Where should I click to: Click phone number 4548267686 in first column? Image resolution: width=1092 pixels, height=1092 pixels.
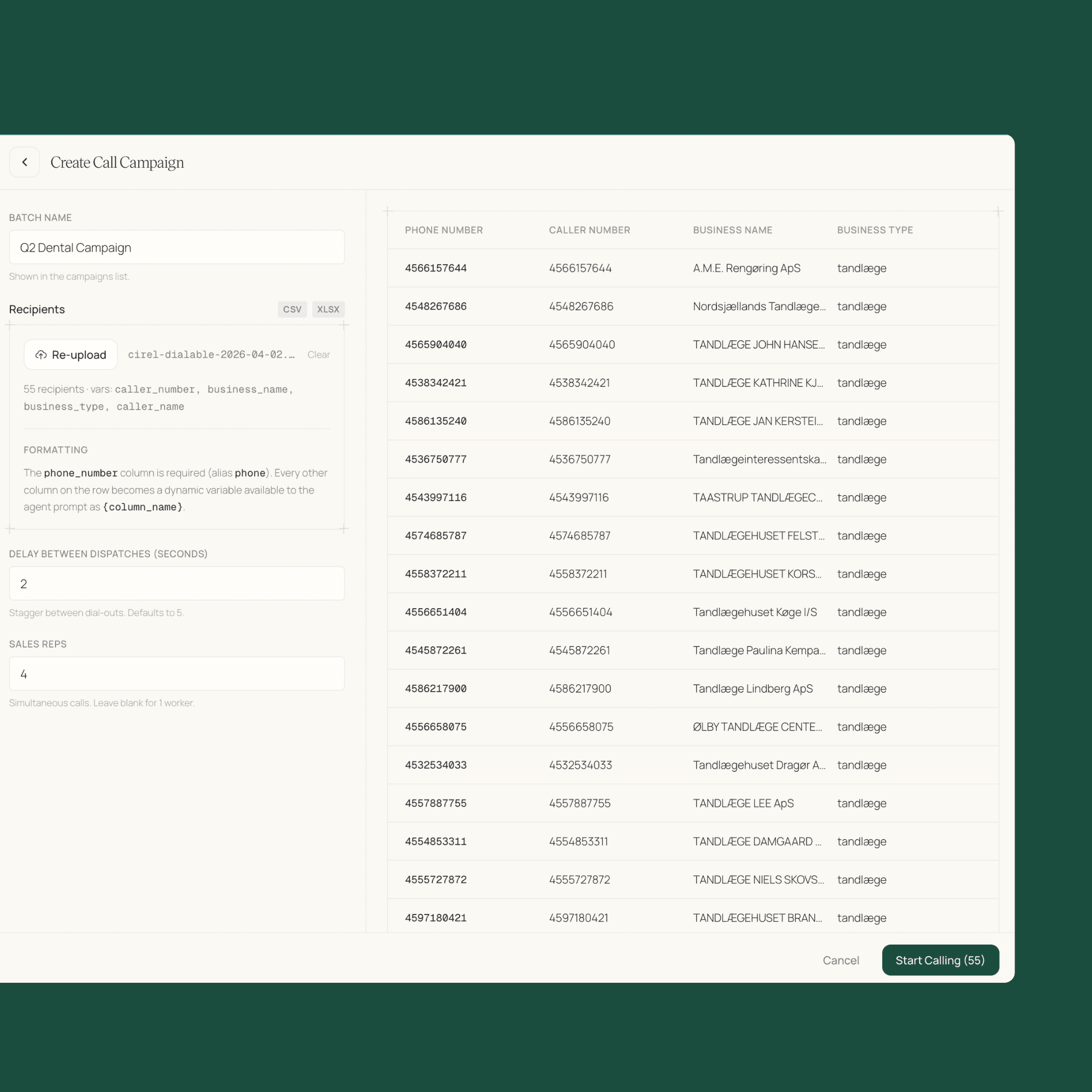436,306
